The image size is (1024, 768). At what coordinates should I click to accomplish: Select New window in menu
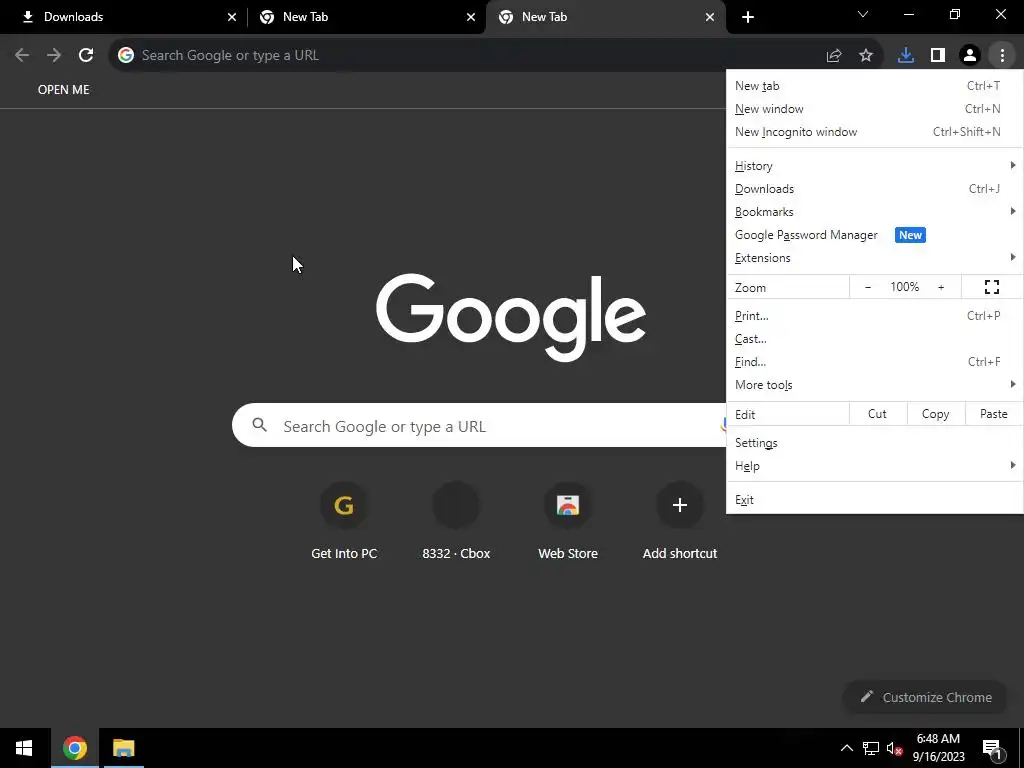click(x=874, y=109)
